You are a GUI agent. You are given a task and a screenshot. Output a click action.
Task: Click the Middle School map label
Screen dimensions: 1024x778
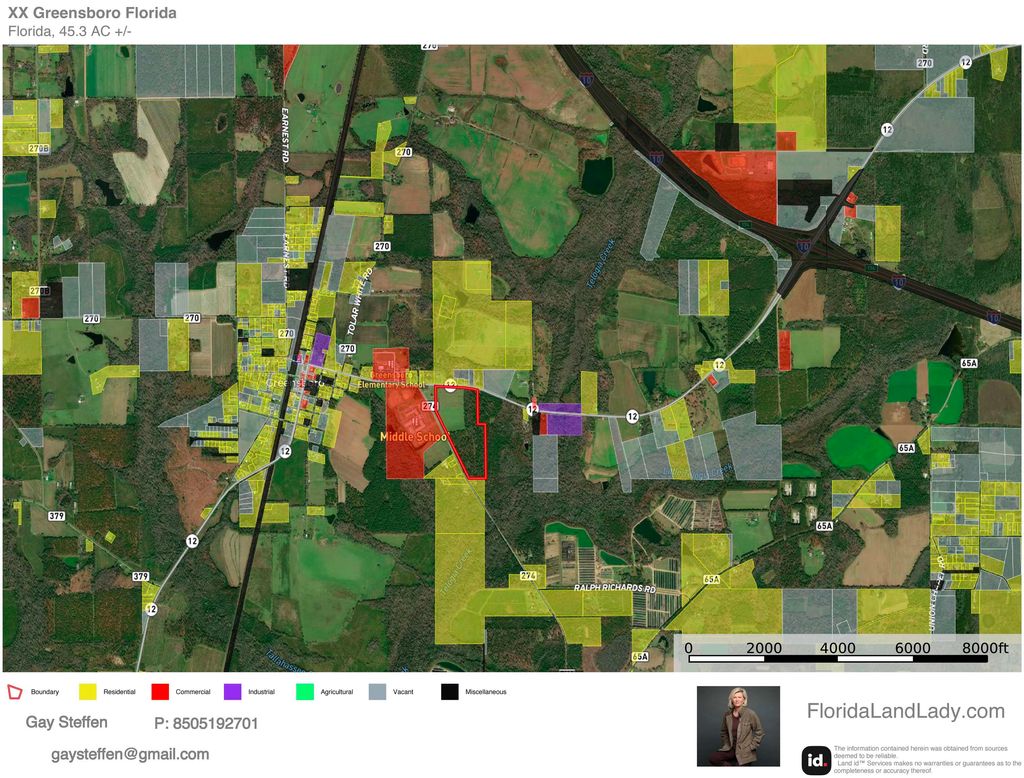pos(414,438)
